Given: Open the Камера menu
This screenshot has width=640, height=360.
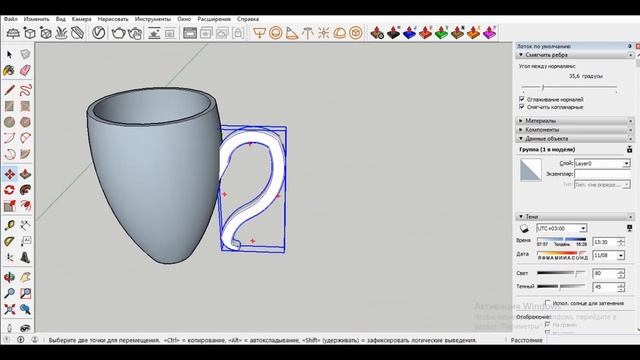Looking at the screenshot, I should [x=81, y=19].
